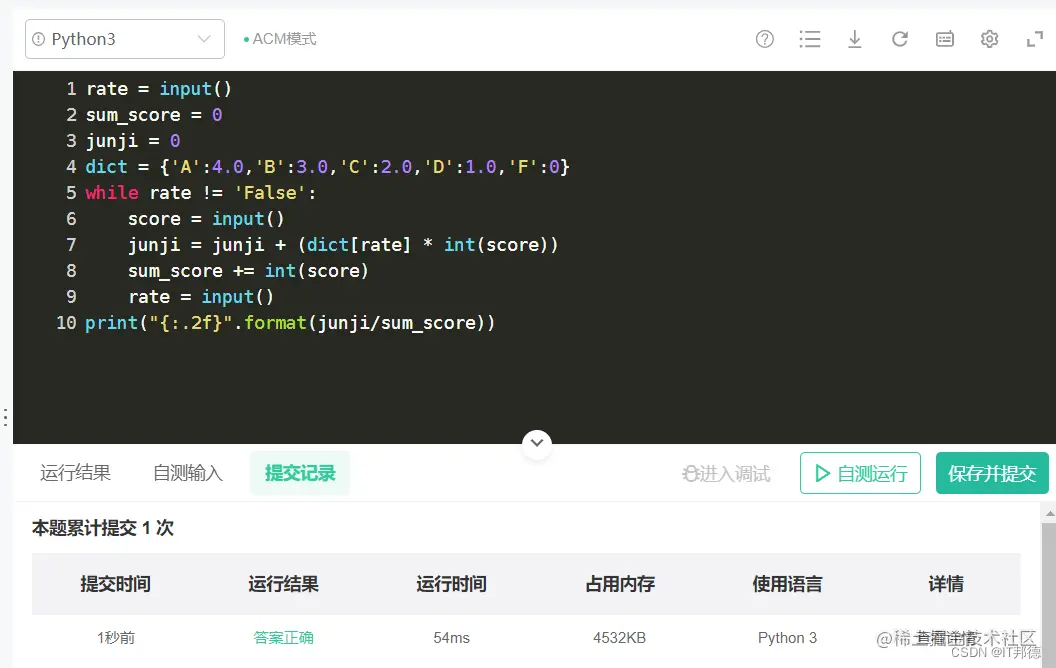The image size is (1056, 668).
Task: Place cursor on sum_score += int(score) line
Action: pyautogui.click(x=249, y=271)
